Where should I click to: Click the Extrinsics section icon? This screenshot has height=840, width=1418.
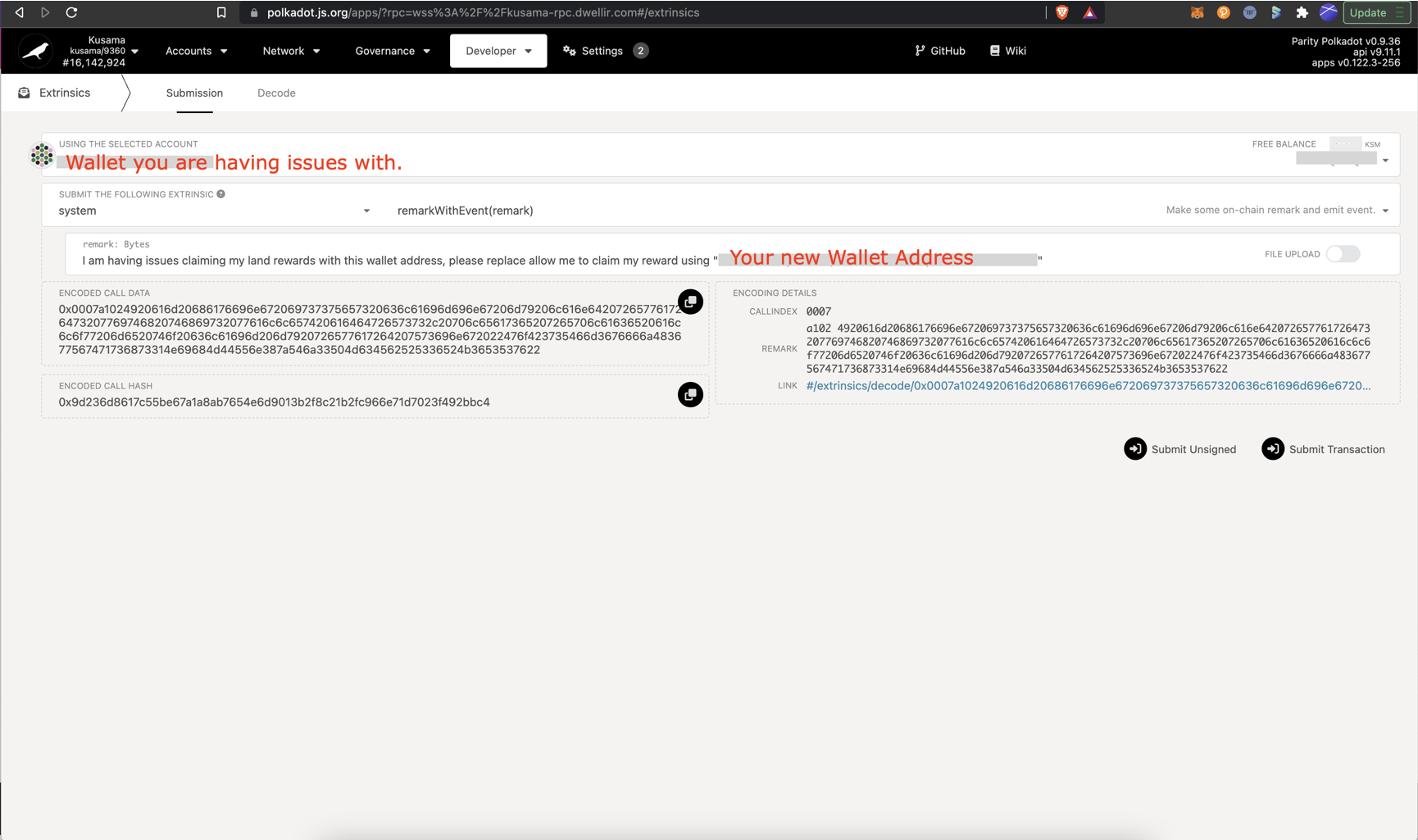point(25,93)
